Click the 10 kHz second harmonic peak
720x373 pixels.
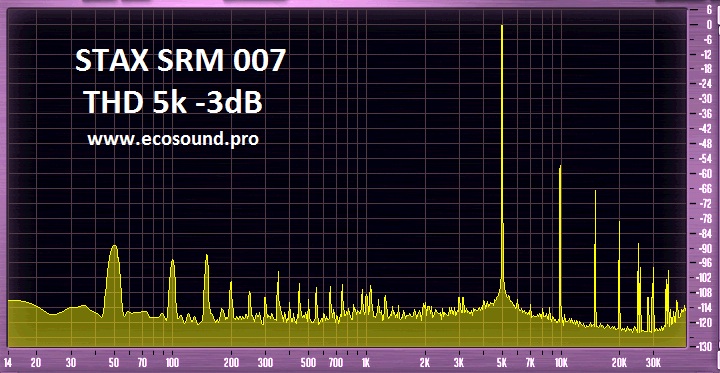[x=560, y=243]
